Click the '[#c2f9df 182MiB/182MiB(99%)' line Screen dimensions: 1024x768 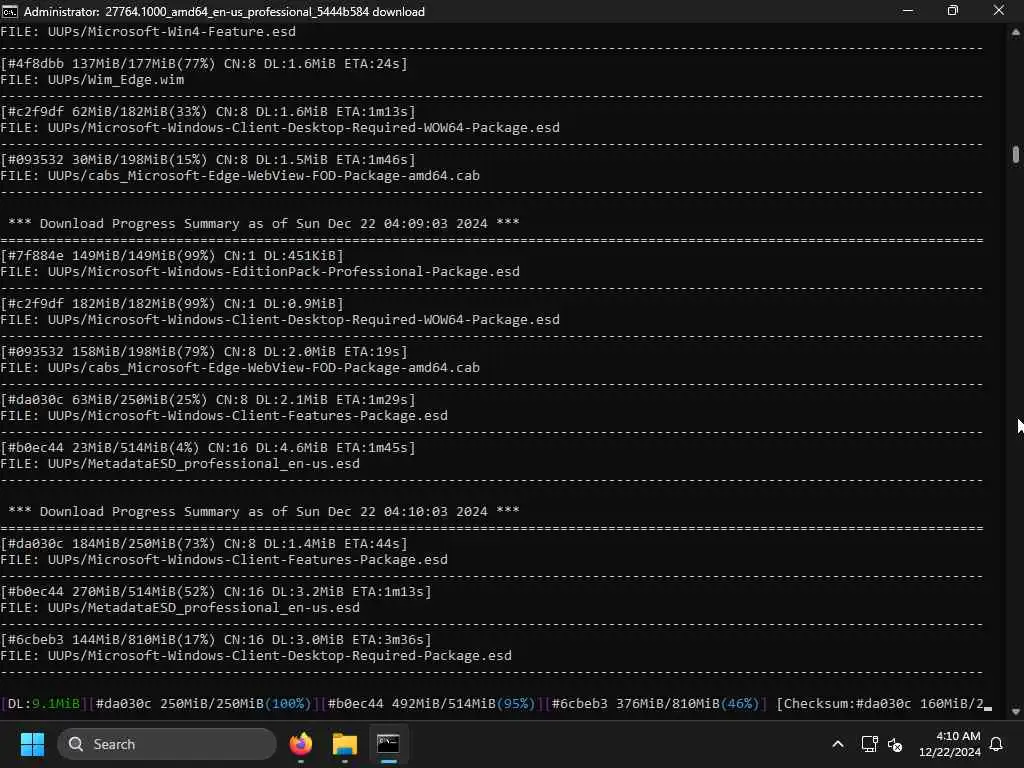[x=172, y=304]
